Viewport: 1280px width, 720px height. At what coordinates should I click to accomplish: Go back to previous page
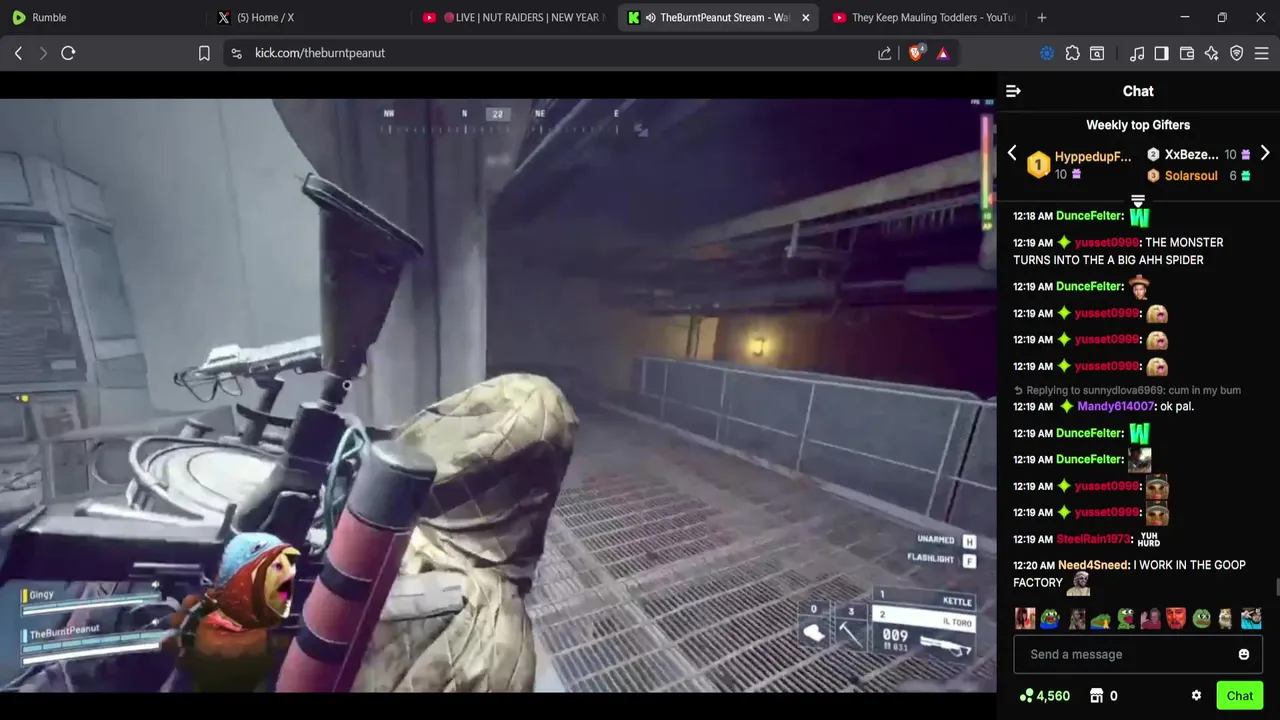coord(18,53)
